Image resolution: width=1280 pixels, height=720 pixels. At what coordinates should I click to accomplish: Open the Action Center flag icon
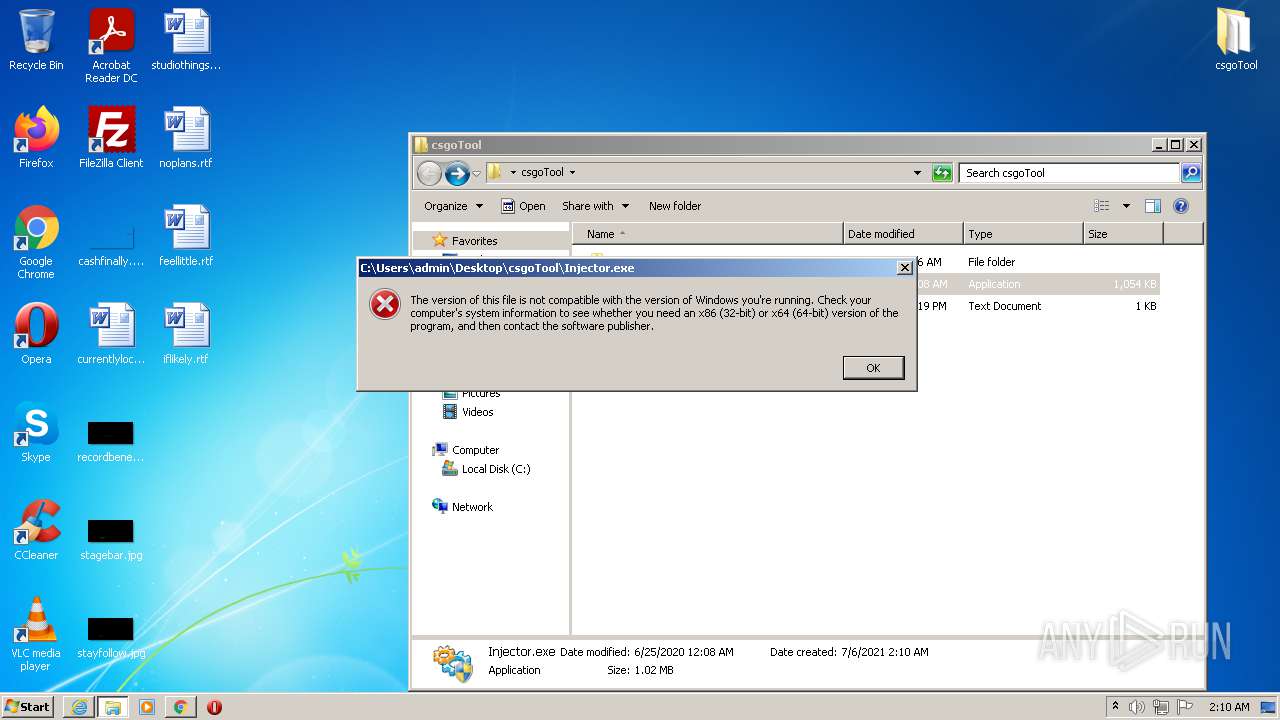pyautogui.click(x=1185, y=707)
